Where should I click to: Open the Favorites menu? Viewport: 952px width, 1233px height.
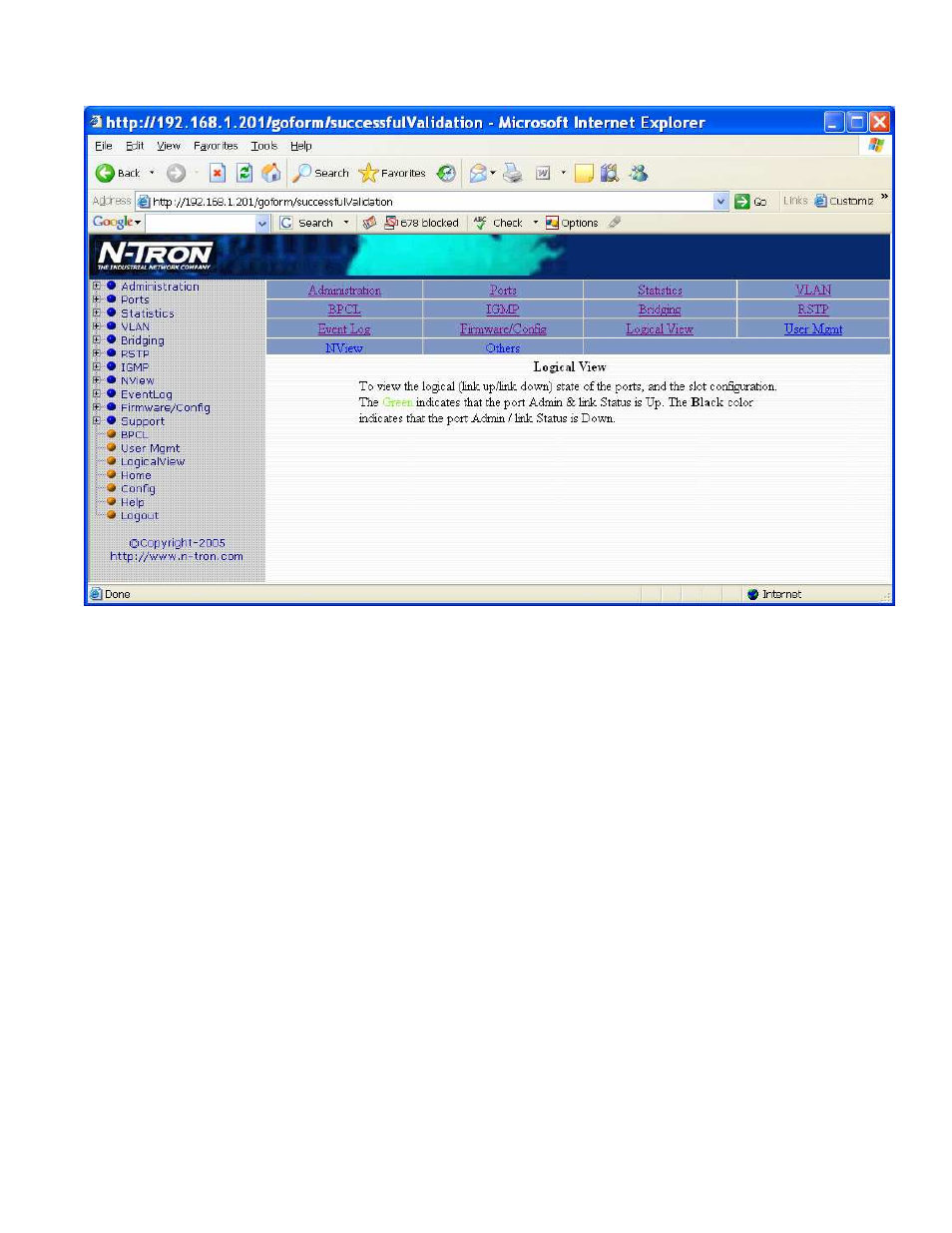[x=216, y=146]
